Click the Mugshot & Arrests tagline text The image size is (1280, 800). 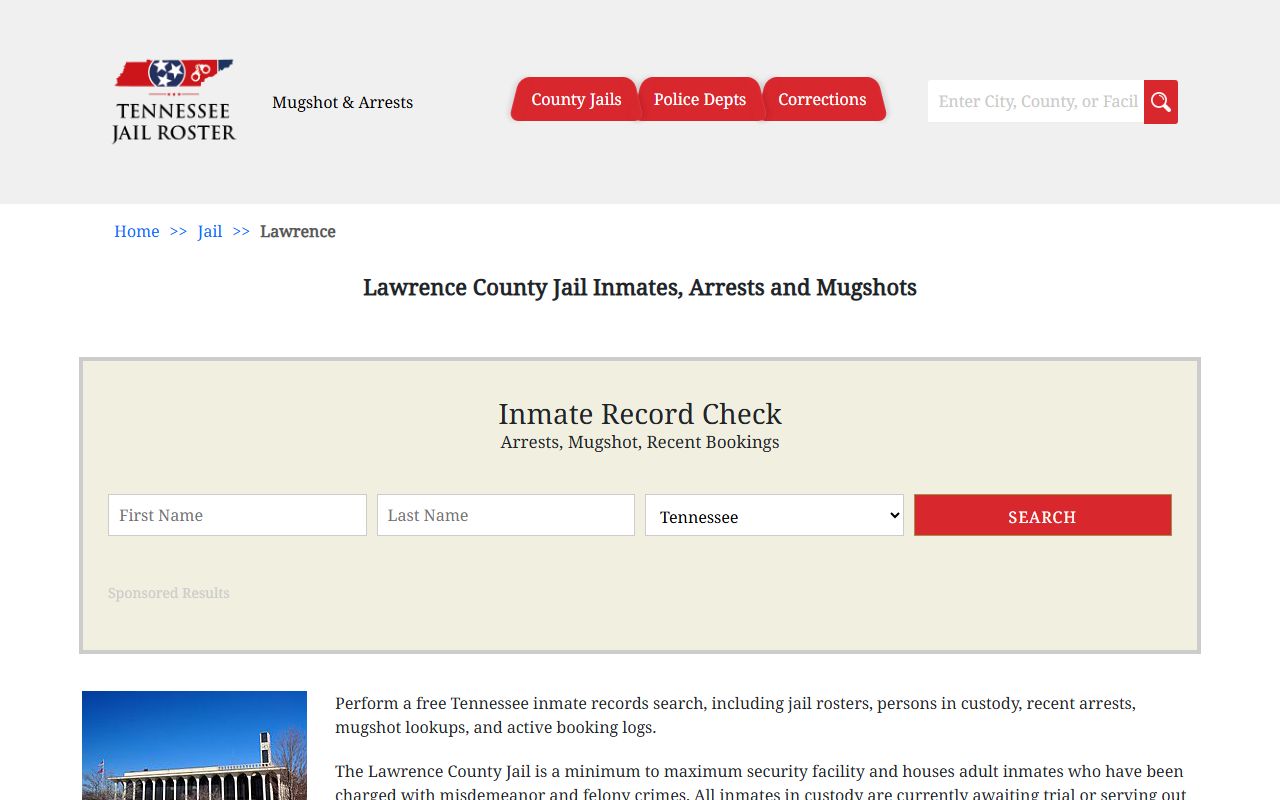[343, 102]
